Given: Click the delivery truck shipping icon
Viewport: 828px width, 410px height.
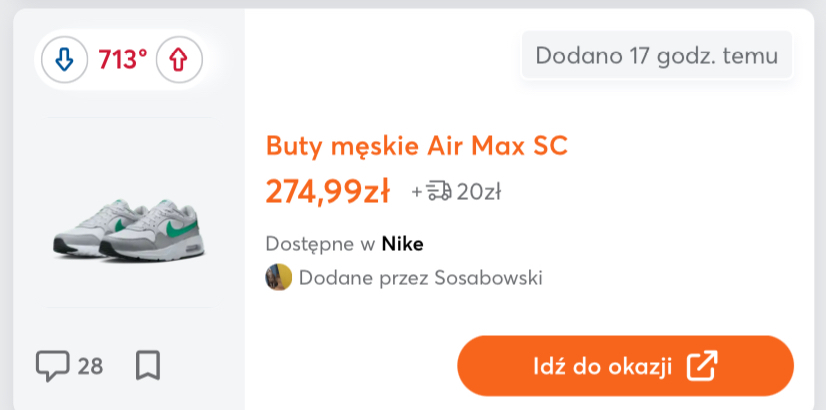Looking at the screenshot, I should click(439, 191).
